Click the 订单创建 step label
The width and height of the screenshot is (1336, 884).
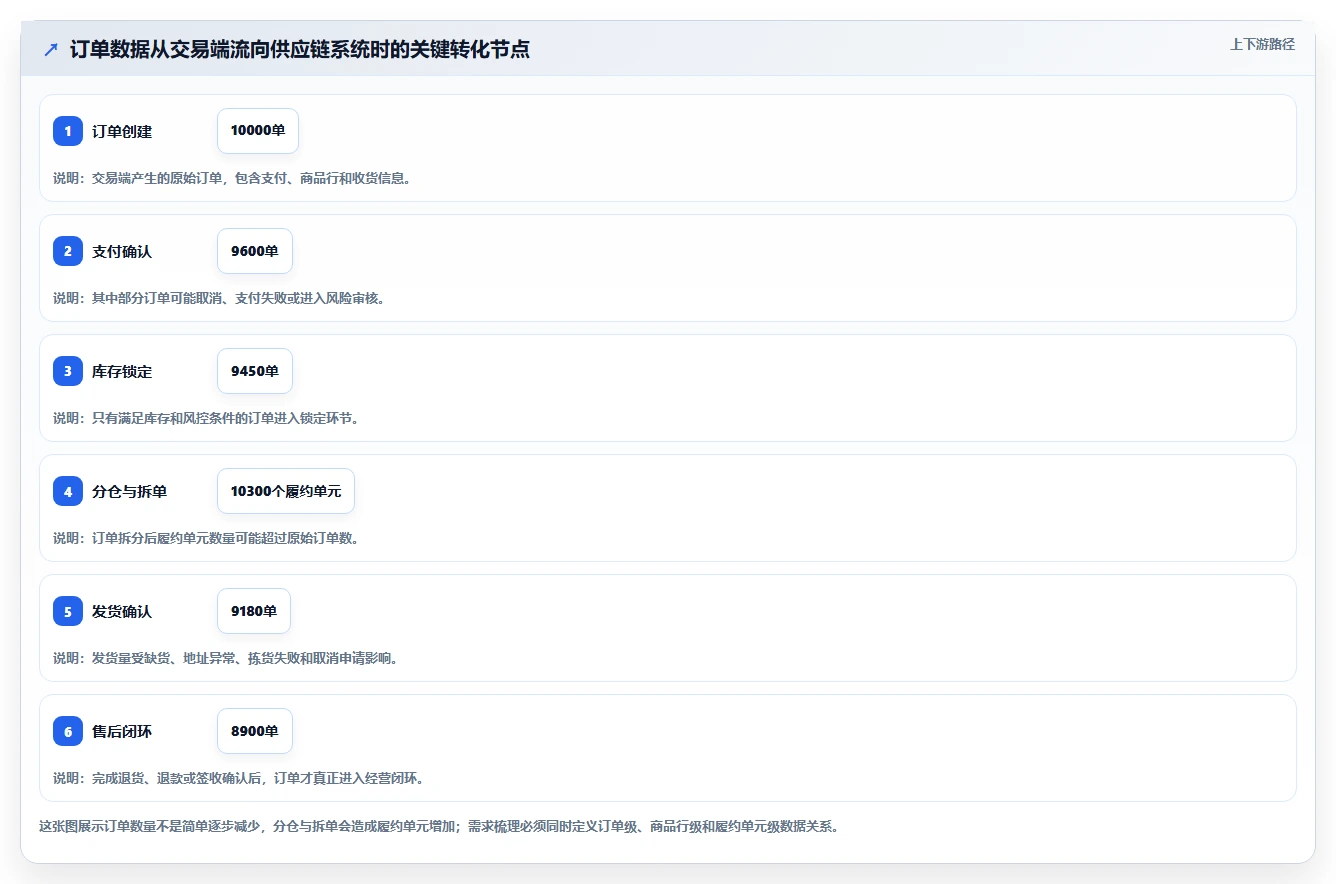point(122,131)
